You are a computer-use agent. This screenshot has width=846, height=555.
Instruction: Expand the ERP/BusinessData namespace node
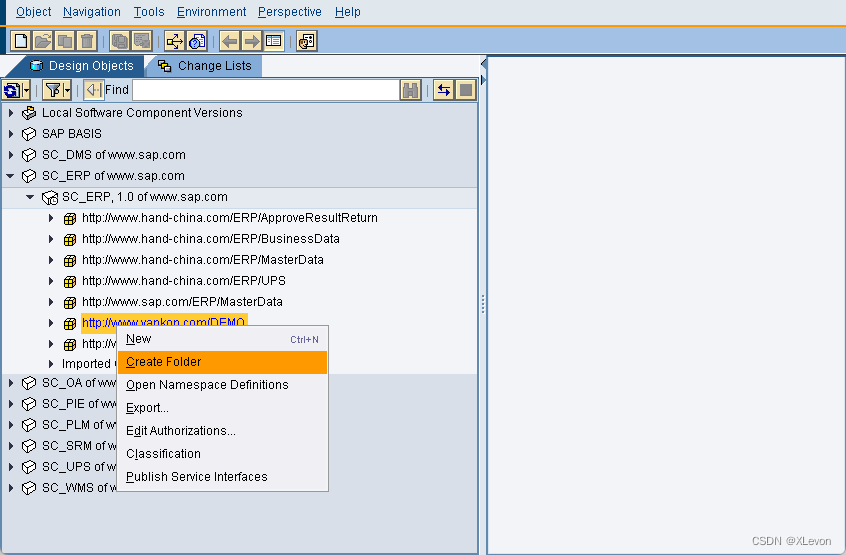pyautogui.click(x=51, y=239)
